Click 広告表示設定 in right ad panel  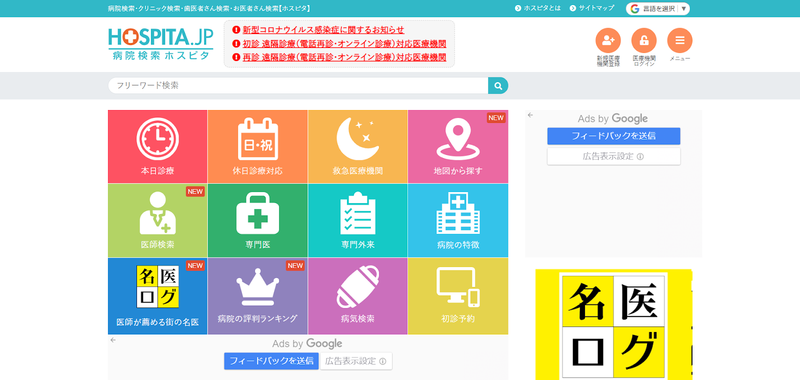[614, 157]
